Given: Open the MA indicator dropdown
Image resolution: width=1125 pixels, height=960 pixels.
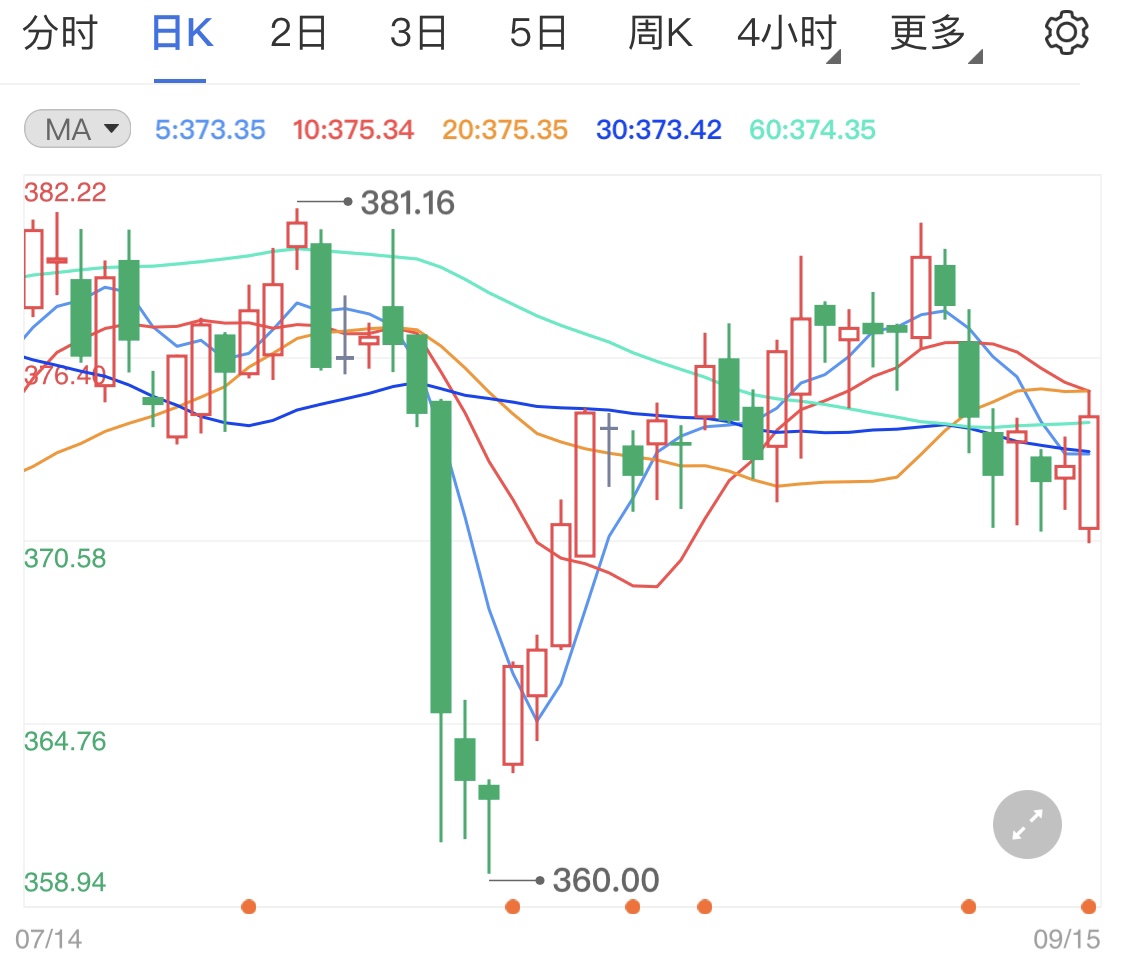Looking at the screenshot, I should point(77,129).
